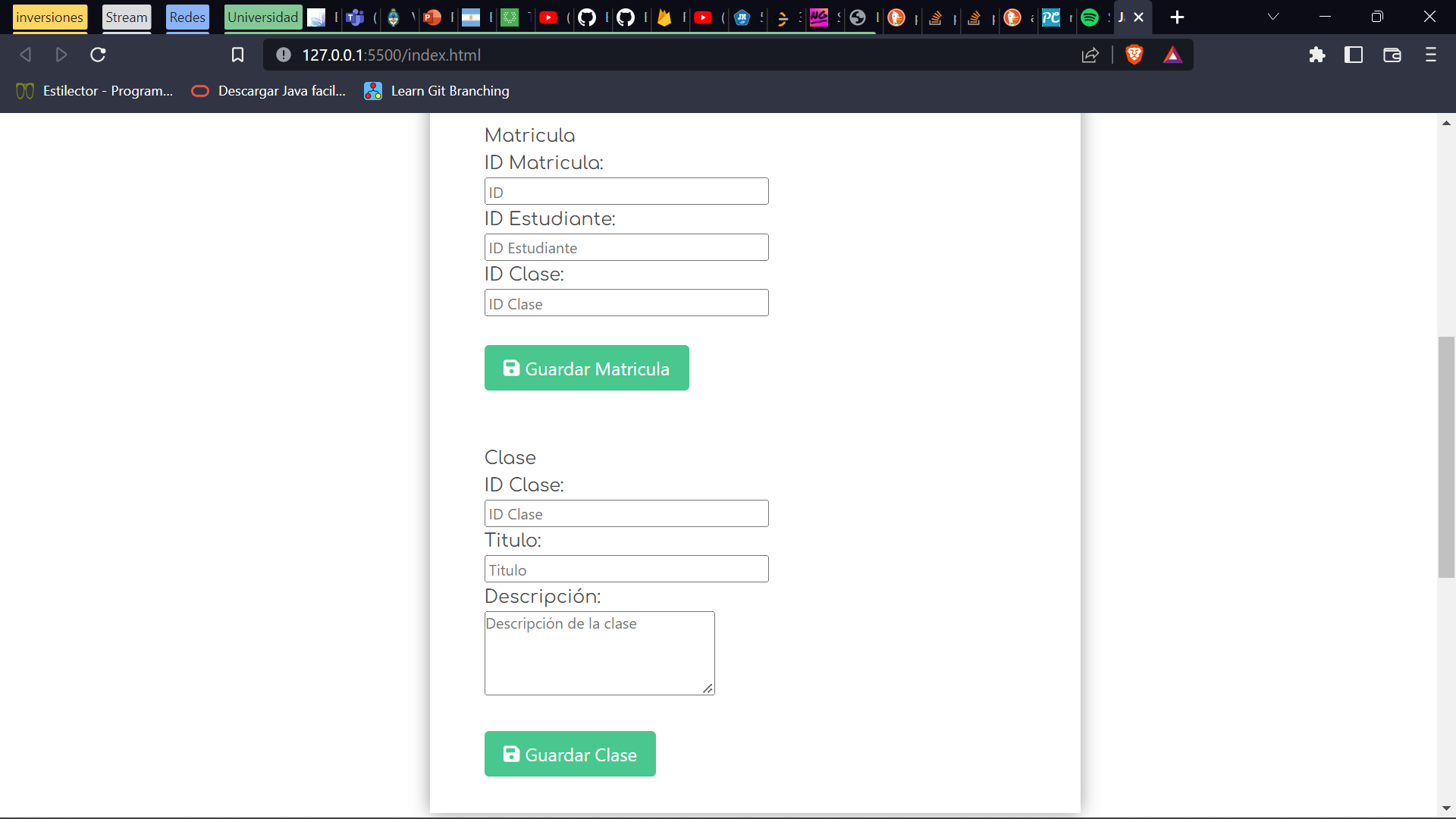This screenshot has width=1456, height=819.
Task: Bookmark this page using the star icon
Action: click(238, 55)
